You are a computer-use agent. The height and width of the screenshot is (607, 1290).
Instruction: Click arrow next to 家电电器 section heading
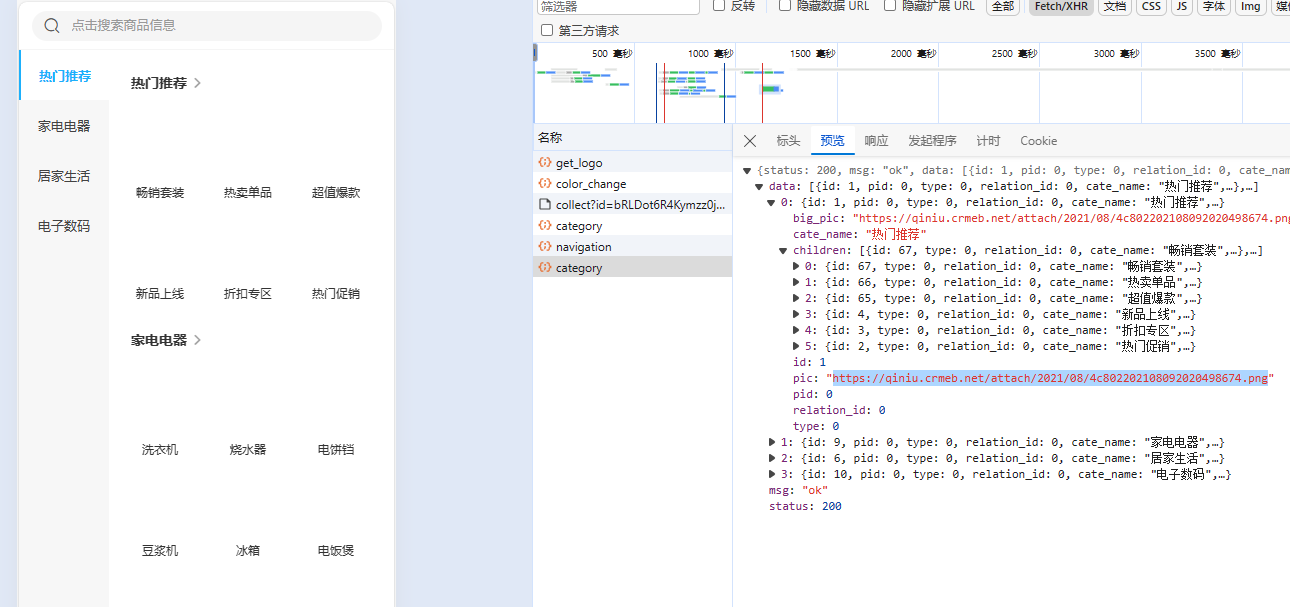(197, 340)
